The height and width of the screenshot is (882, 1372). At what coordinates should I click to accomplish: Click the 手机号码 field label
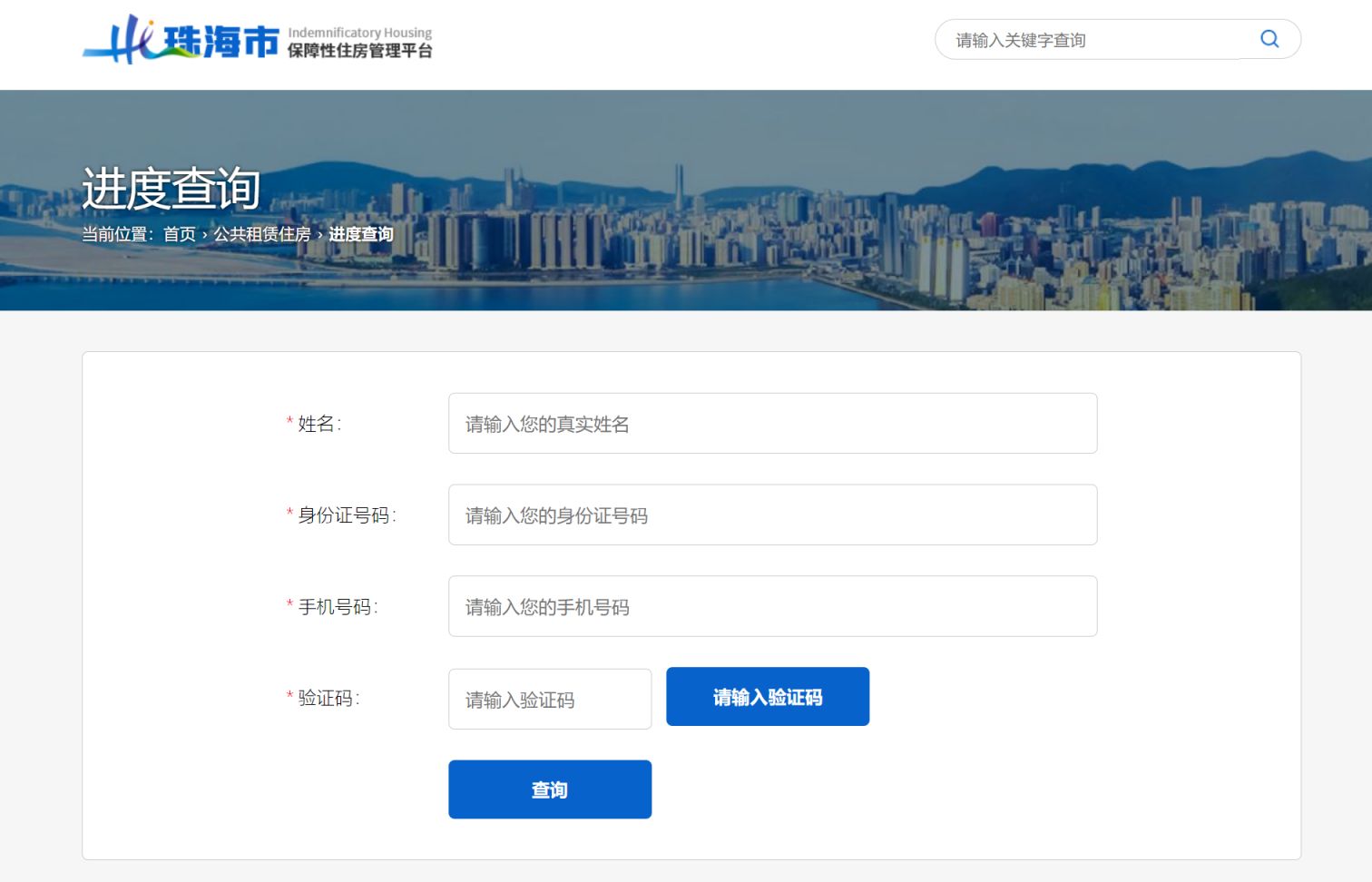pyautogui.click(x=338, y=607)
